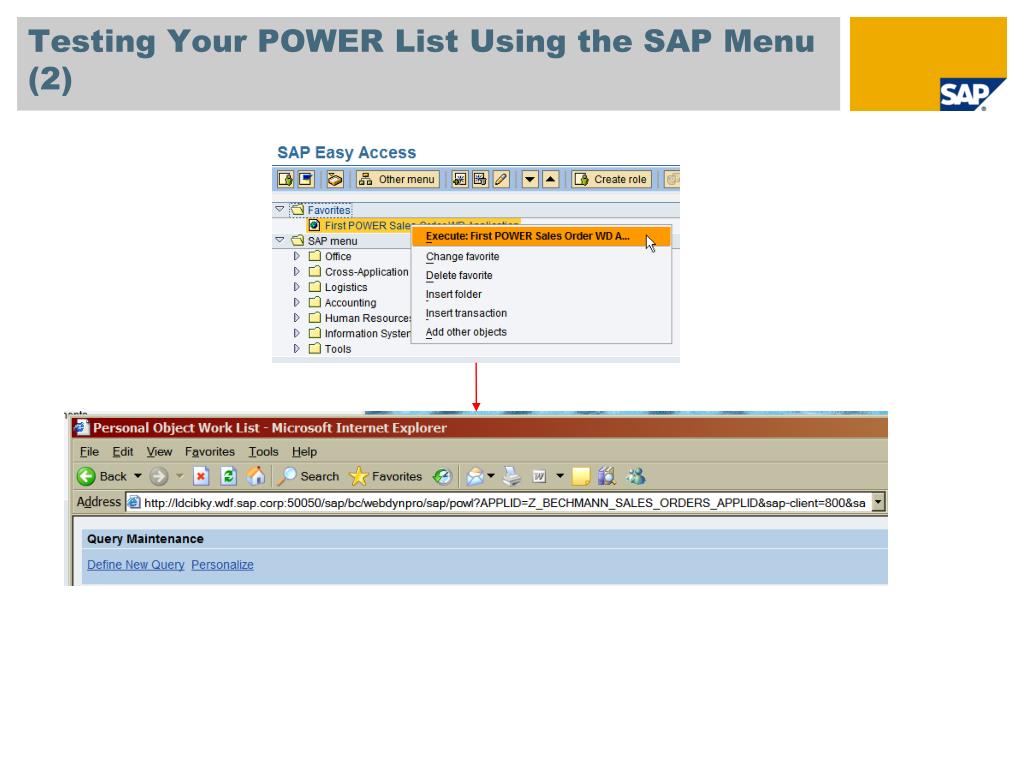Click the Create role button
The height and width of the screenshot is (768, 1024).
612,179
